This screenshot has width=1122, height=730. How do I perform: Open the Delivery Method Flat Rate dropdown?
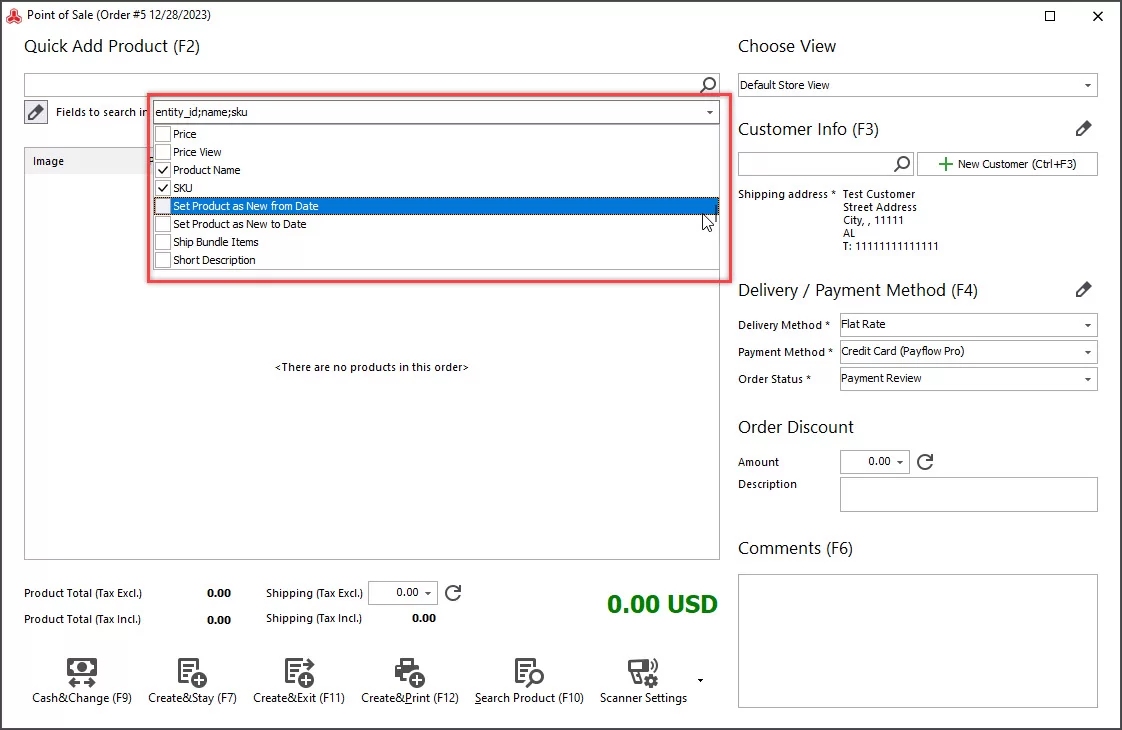[1088, 325]
